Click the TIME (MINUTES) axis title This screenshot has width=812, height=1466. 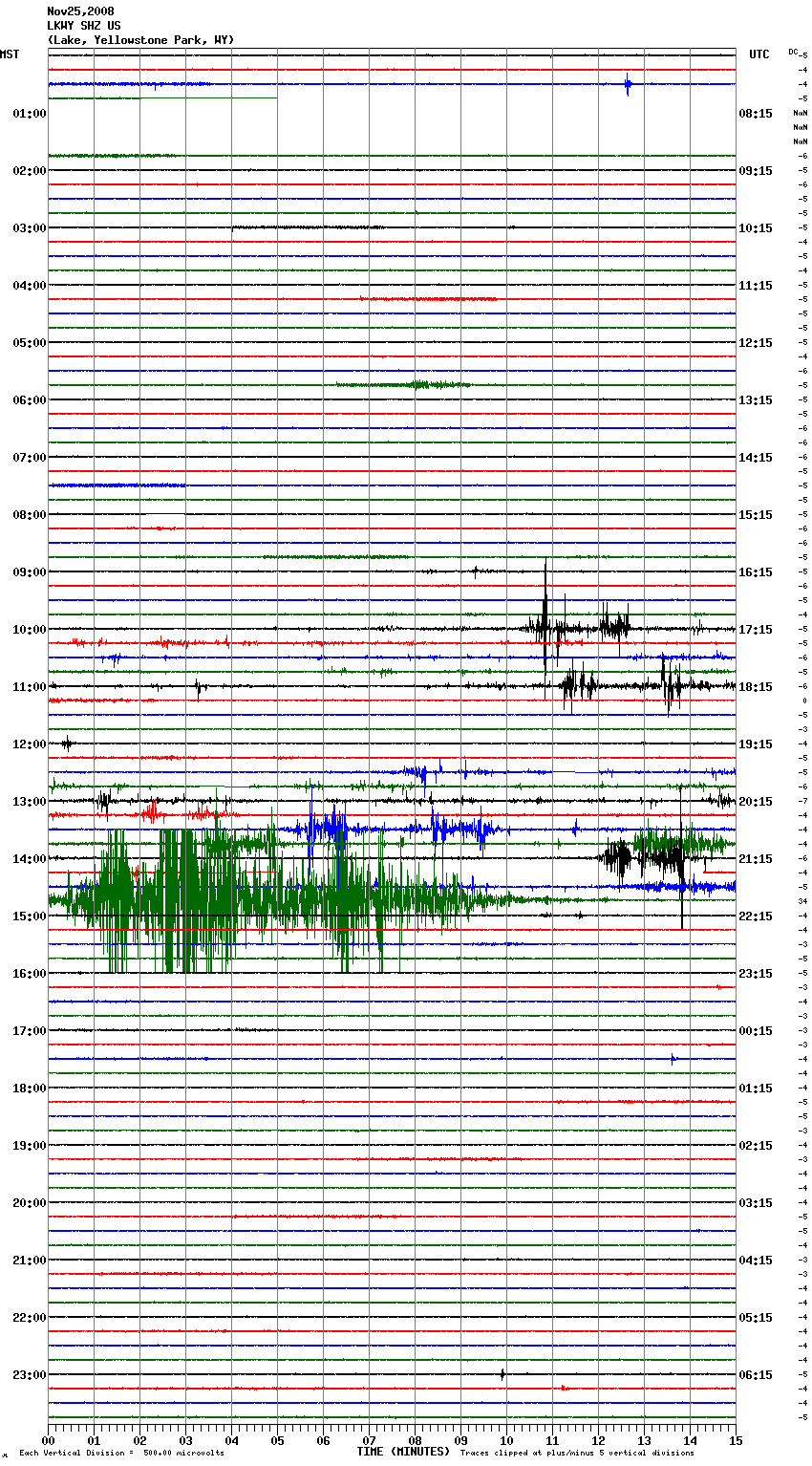coord(403,1452)
